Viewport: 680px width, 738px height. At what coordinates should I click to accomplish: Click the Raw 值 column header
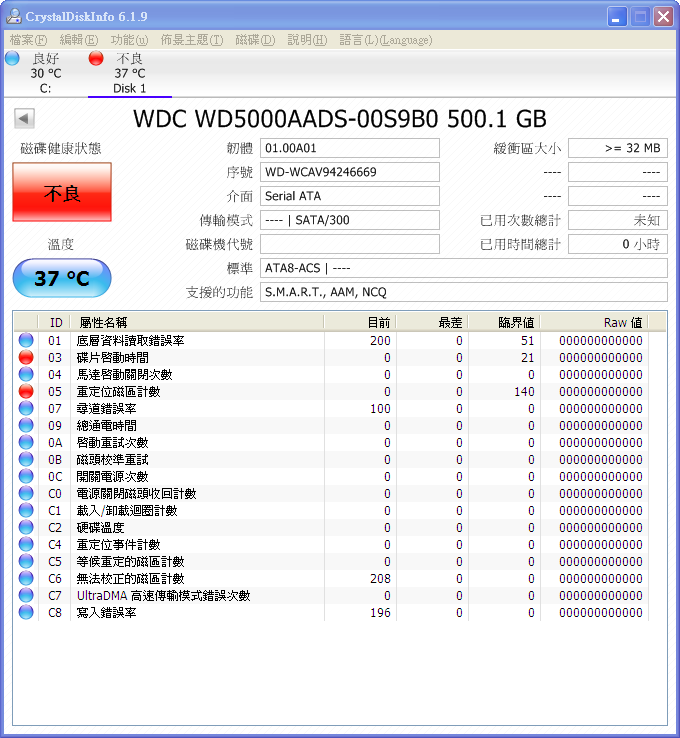pyautogui.click(x=594, y=322)
